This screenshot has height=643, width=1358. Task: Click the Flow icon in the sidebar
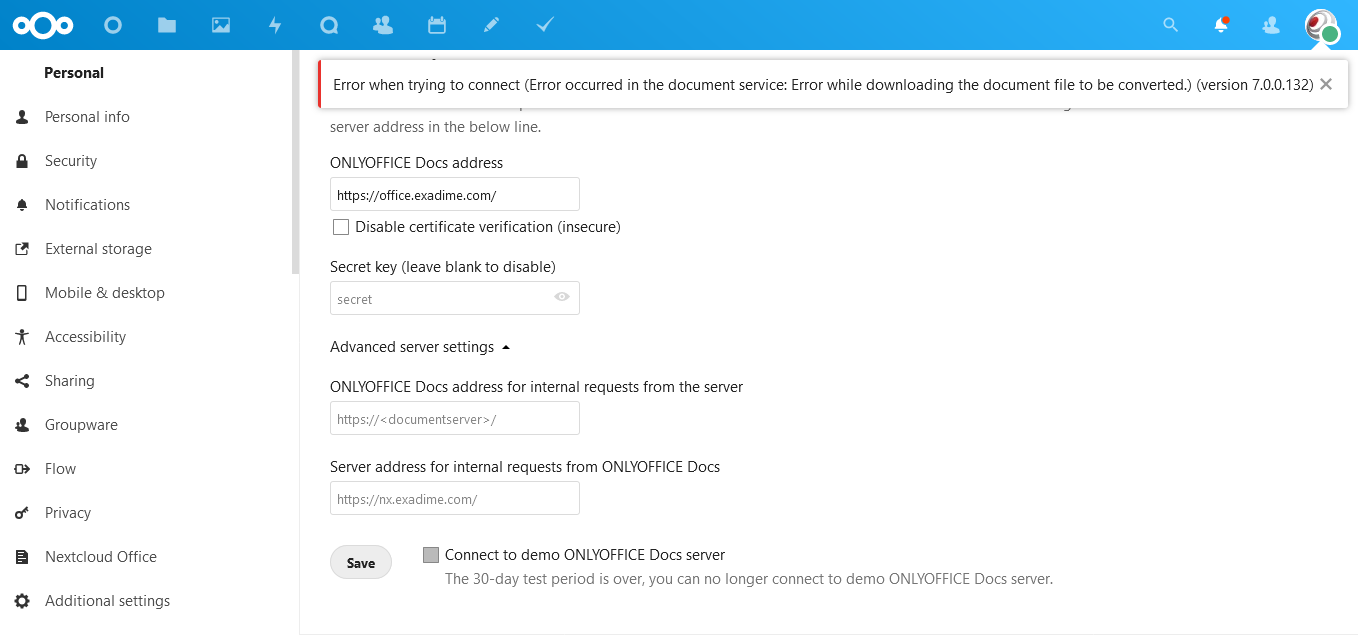coord(22,469)
